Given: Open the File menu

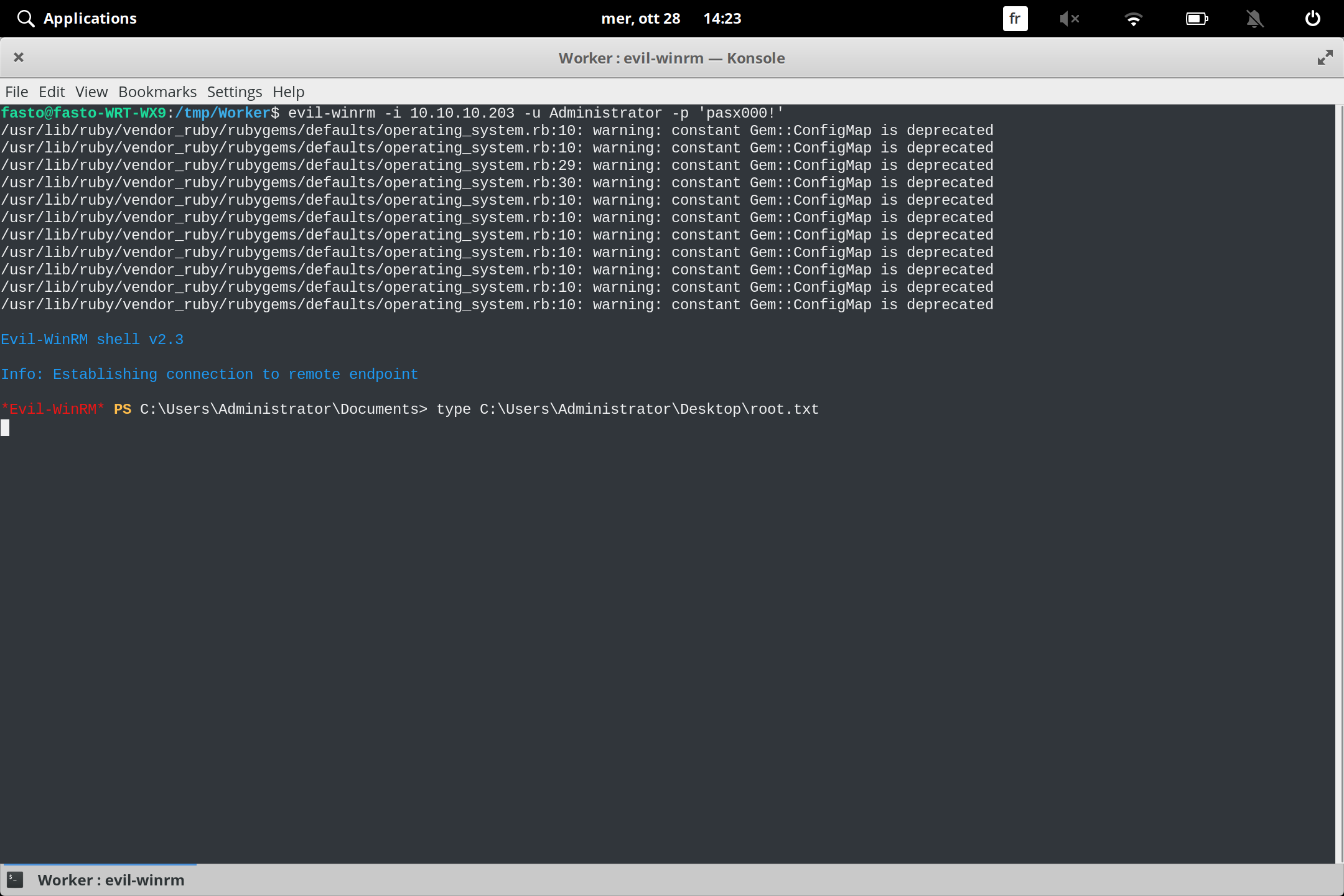Looking at the screenshot, I should [16, 91].
